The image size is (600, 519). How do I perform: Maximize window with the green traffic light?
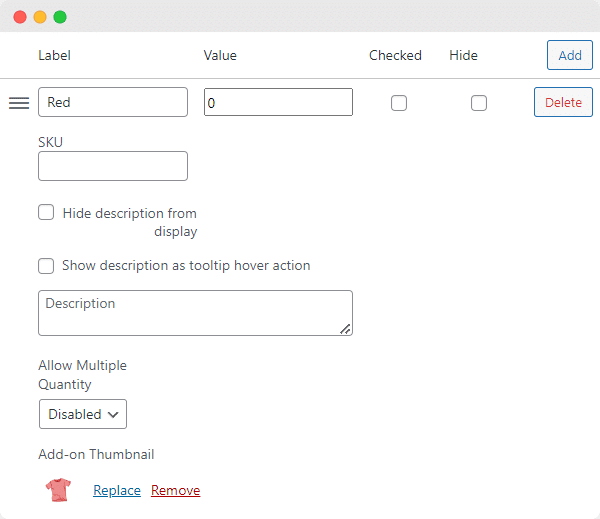60,17
